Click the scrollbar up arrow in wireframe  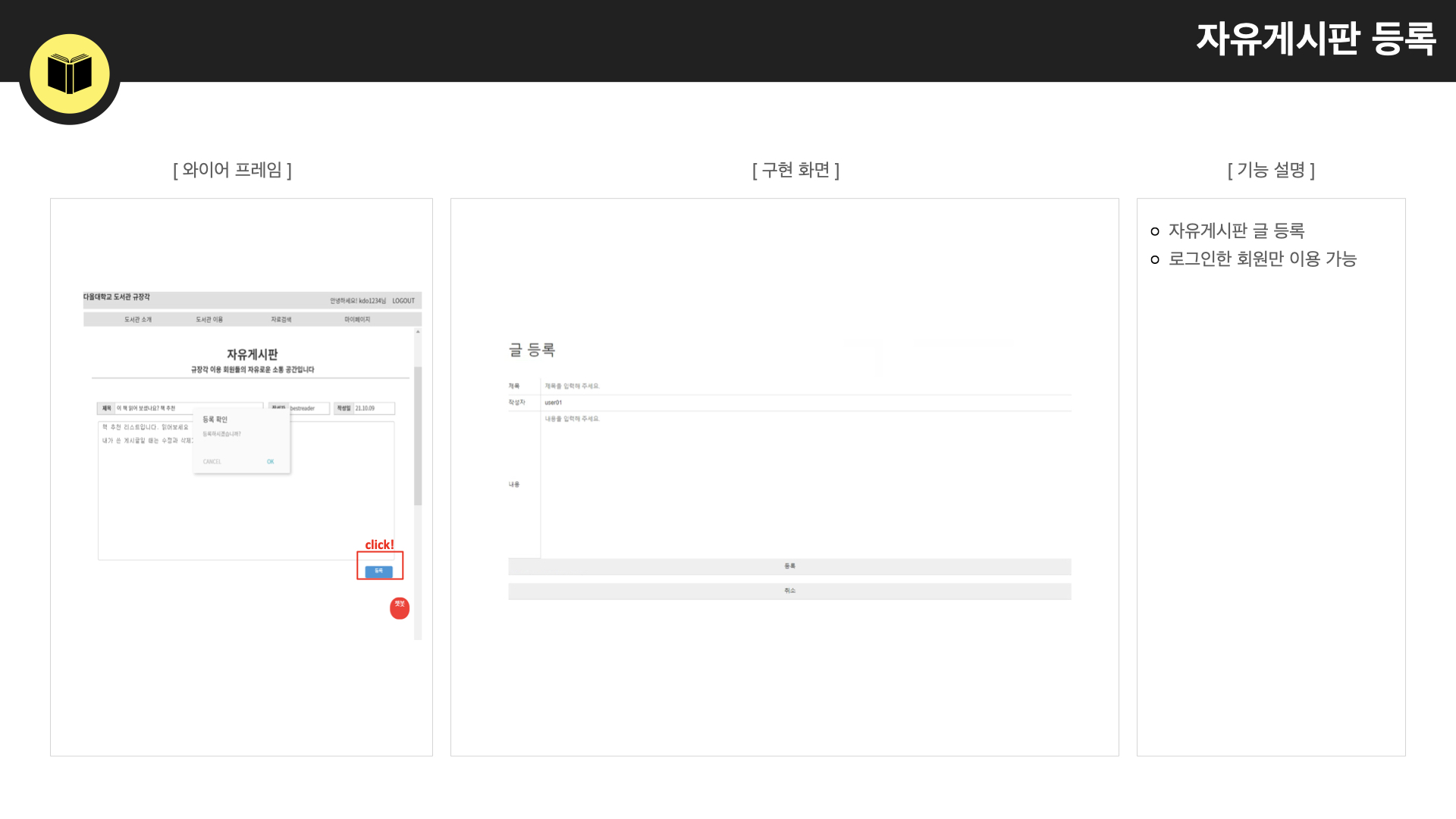tap(418, 332)
